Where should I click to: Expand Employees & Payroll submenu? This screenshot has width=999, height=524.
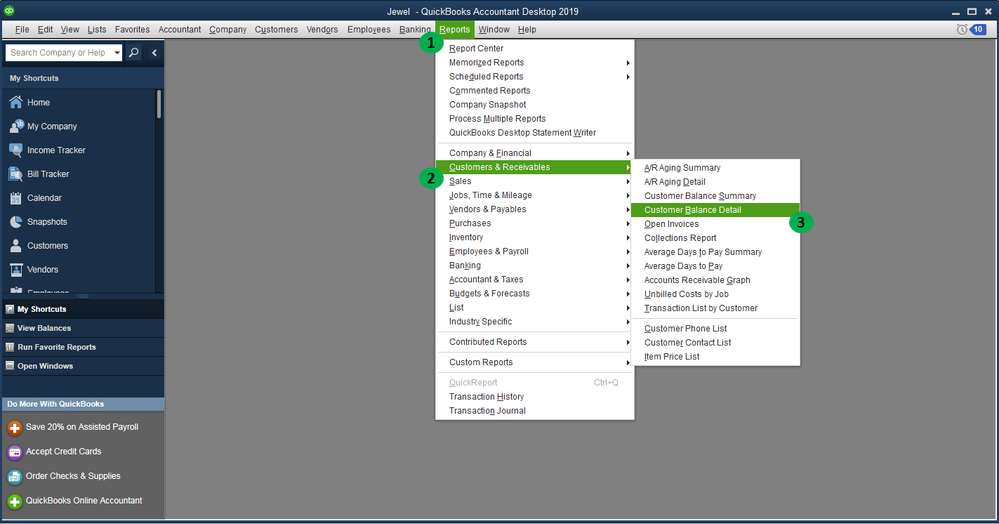pos(535,251)
